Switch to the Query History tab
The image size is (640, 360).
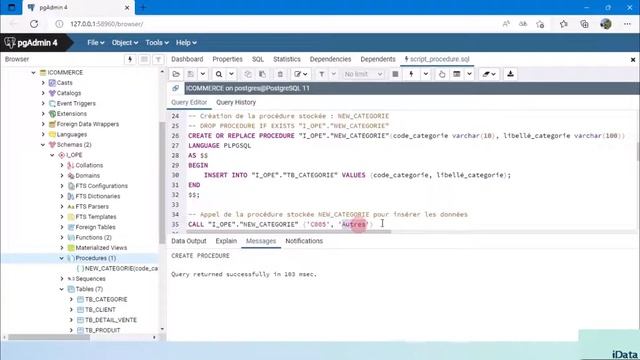(236, 102)
